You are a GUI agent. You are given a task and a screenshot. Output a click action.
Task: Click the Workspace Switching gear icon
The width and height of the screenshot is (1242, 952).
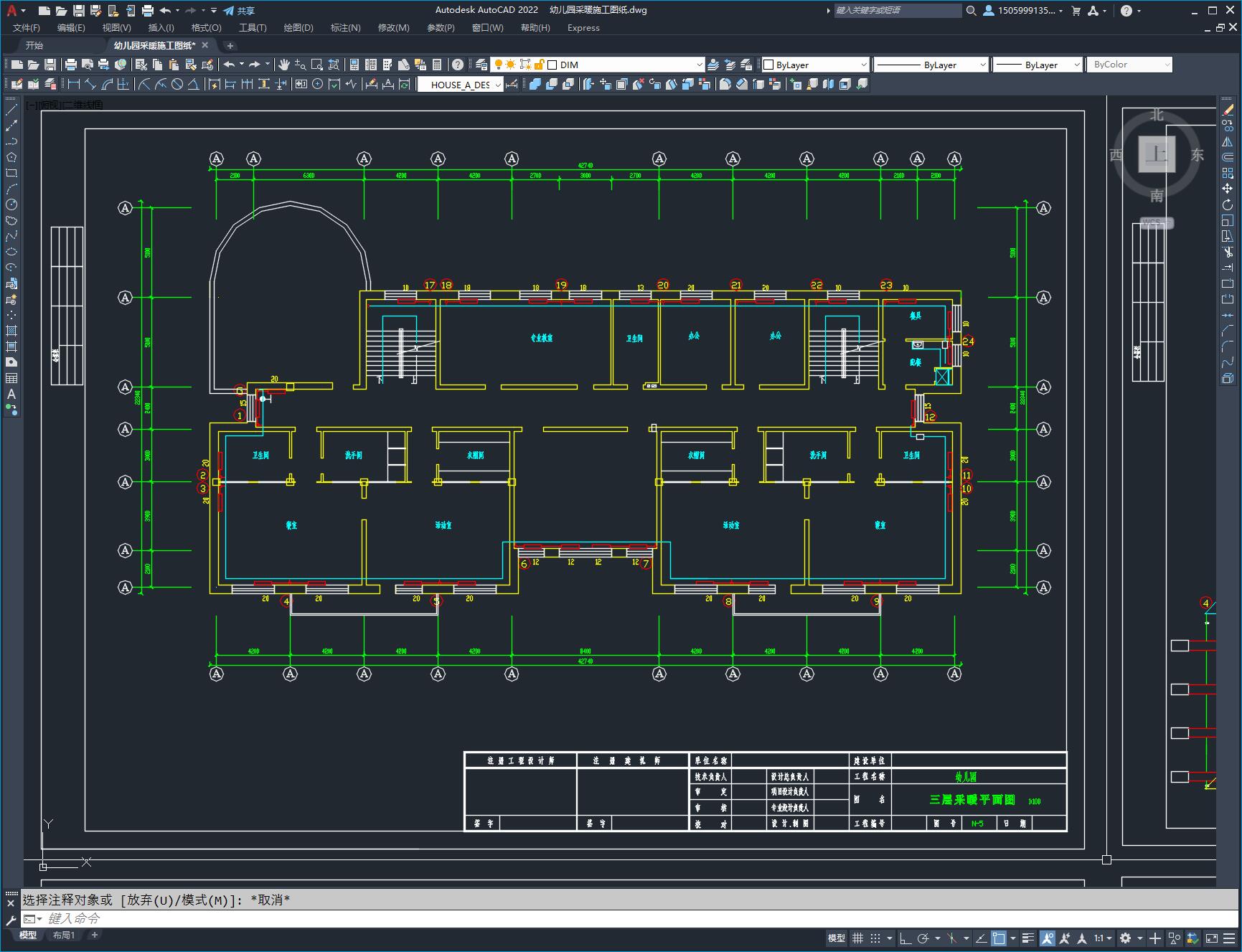click(x=1126, y=938)
